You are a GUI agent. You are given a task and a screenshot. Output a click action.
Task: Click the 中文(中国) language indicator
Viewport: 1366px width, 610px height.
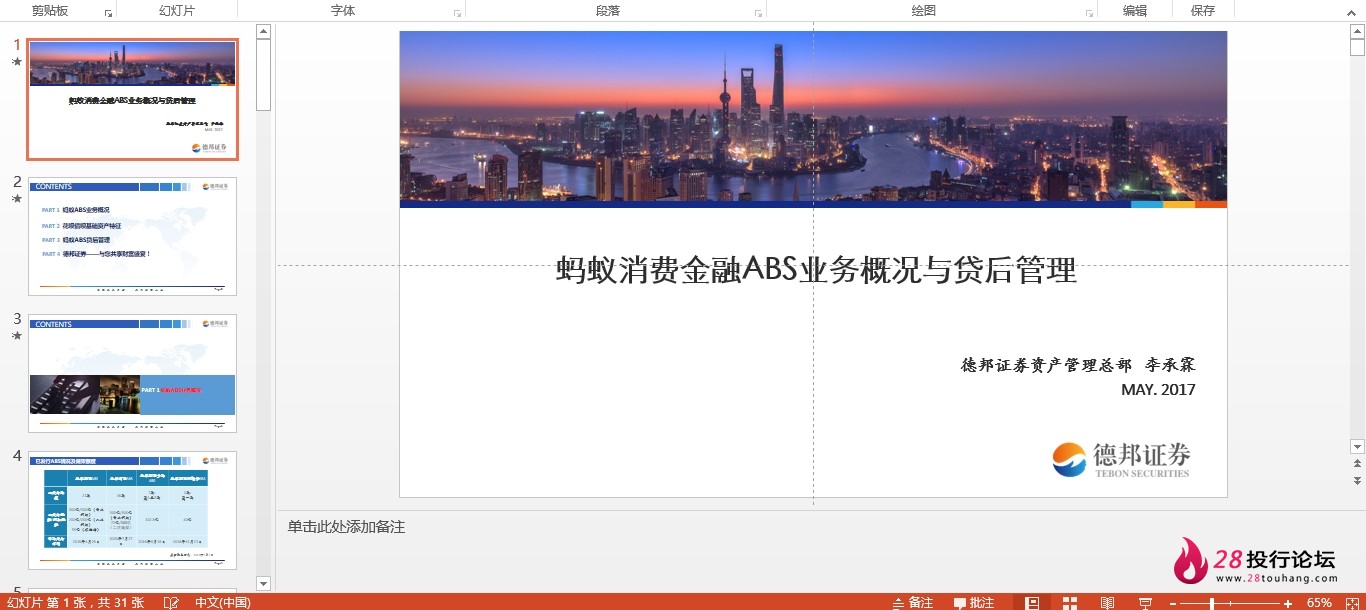tap(223, 603)
